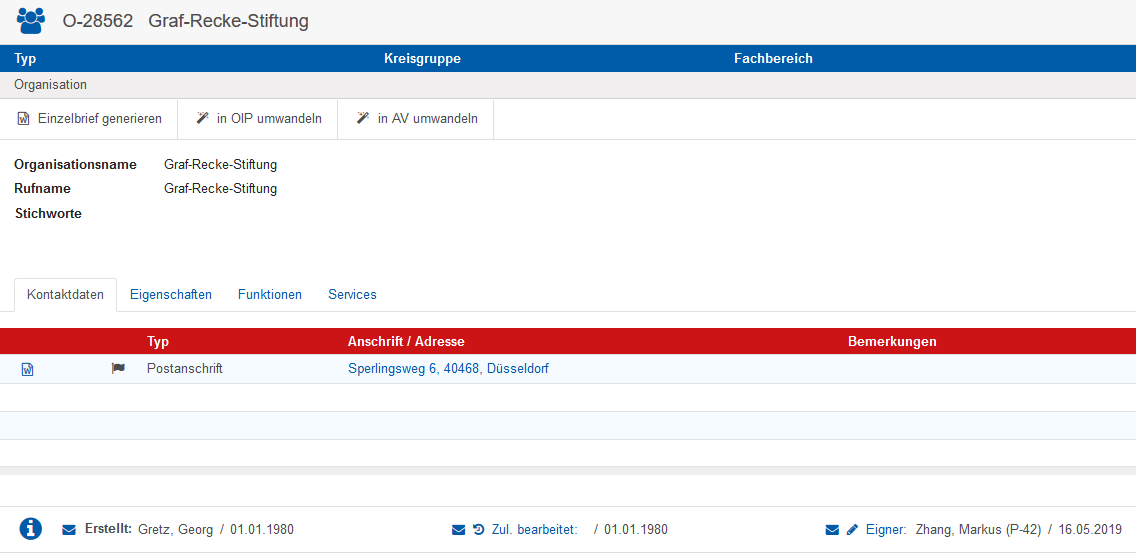The height and width of the screenshot is (553, 1136).
Task: Open the Sperlingsweg 6 address link
Action: tap(448, 369)
